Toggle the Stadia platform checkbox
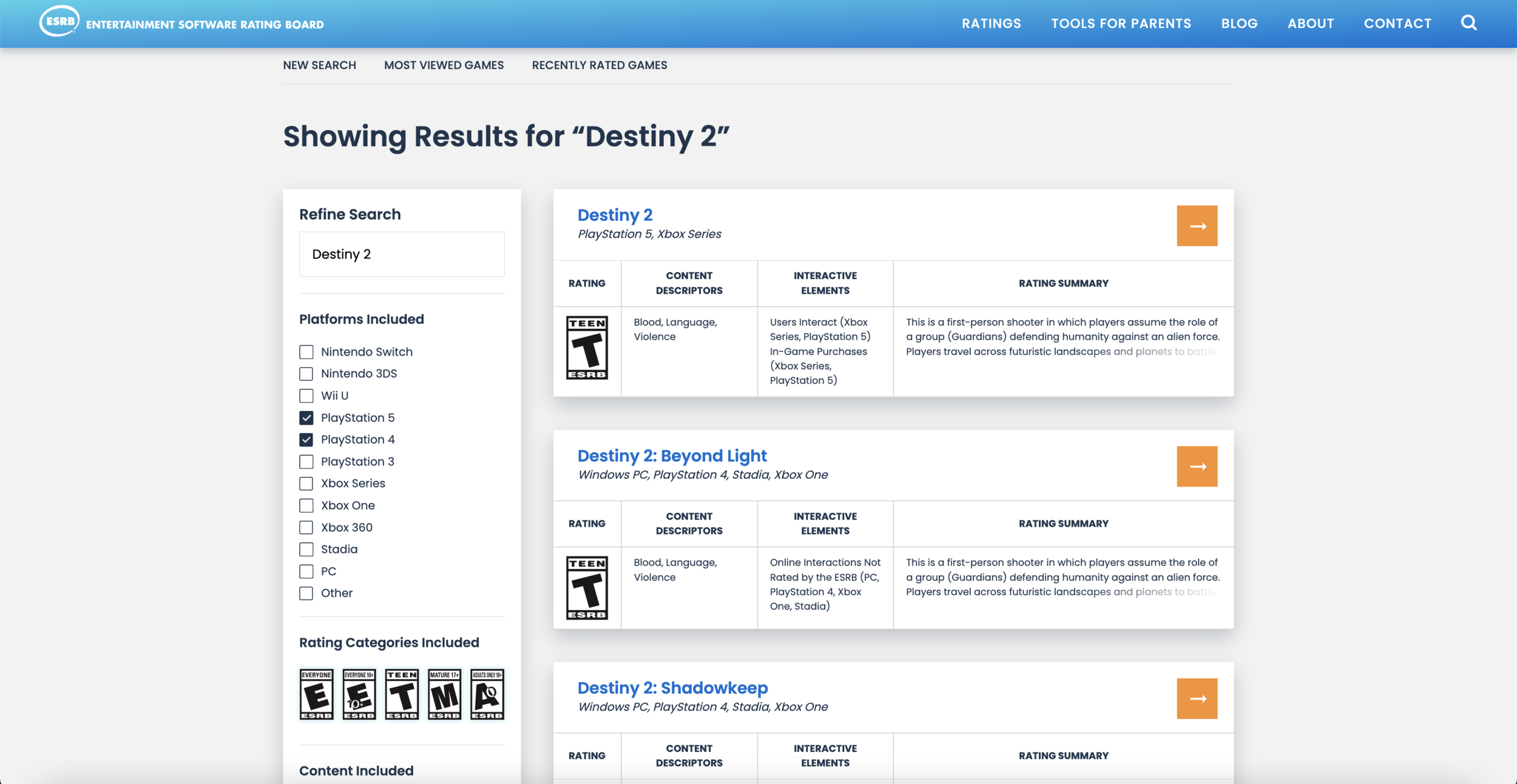Screen dimensions: 1517x784 point(306,549)
